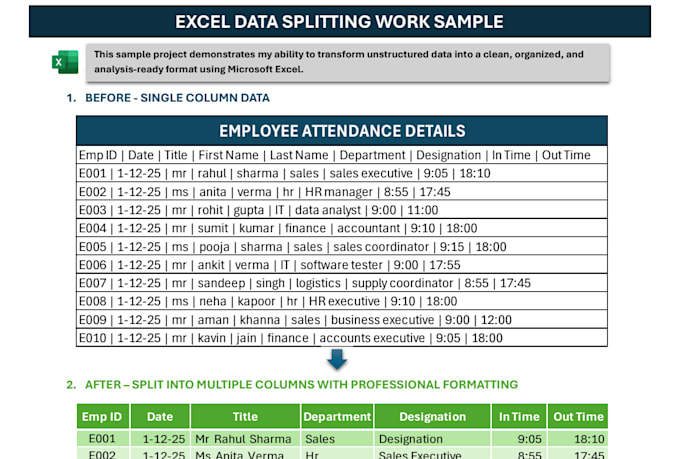This screenshot has height=459, width=680.
Task: Click the green 'Out Time' column header
Action: pyautogui.click(x=578, y=416)
